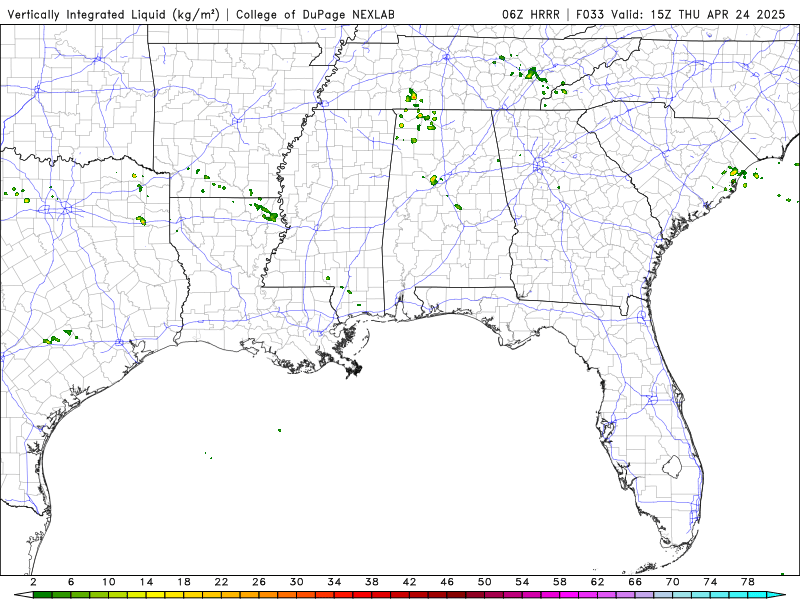Click the "70" value on the color scale

(673, 582)
